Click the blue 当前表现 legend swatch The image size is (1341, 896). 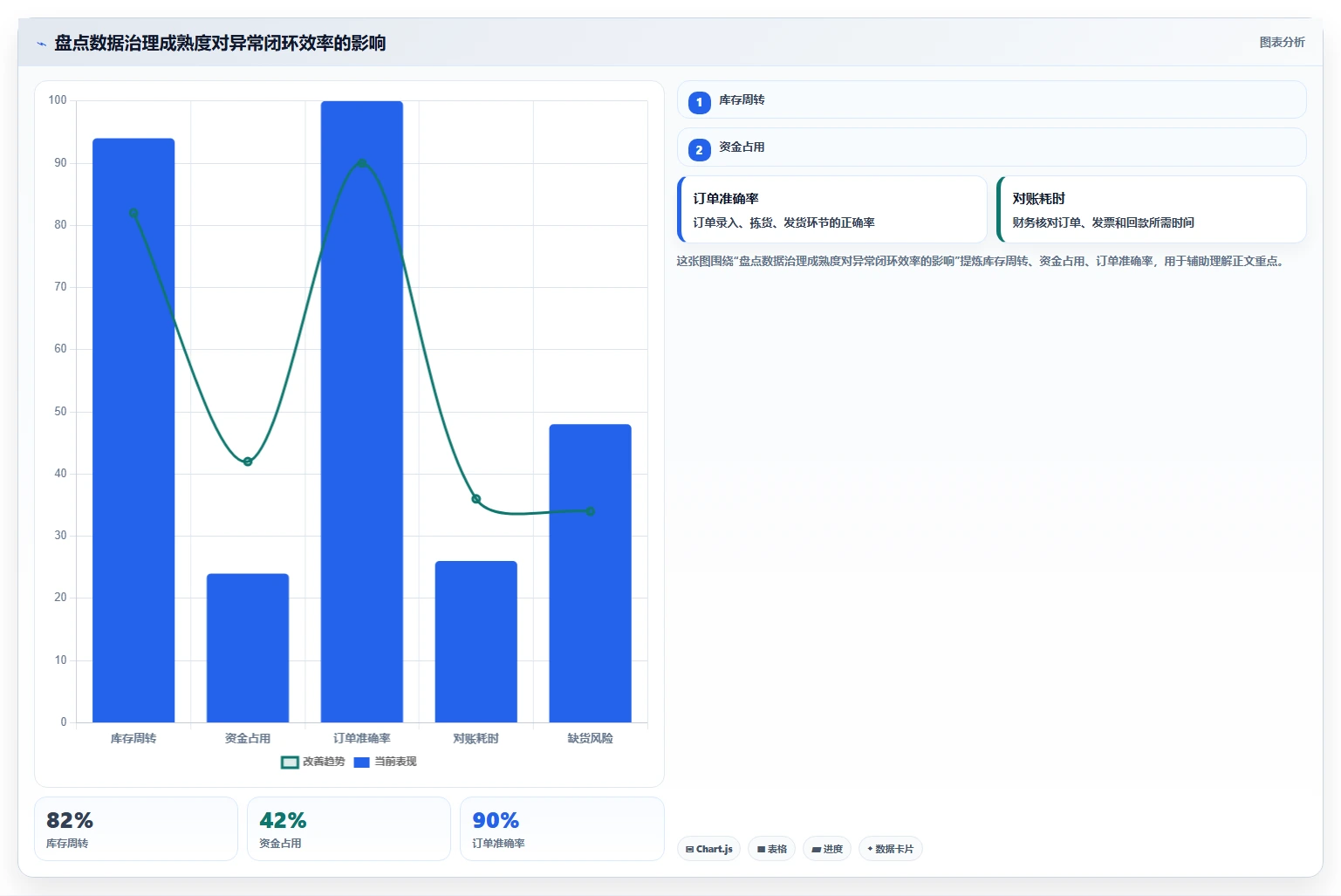[x=362, y=762]
